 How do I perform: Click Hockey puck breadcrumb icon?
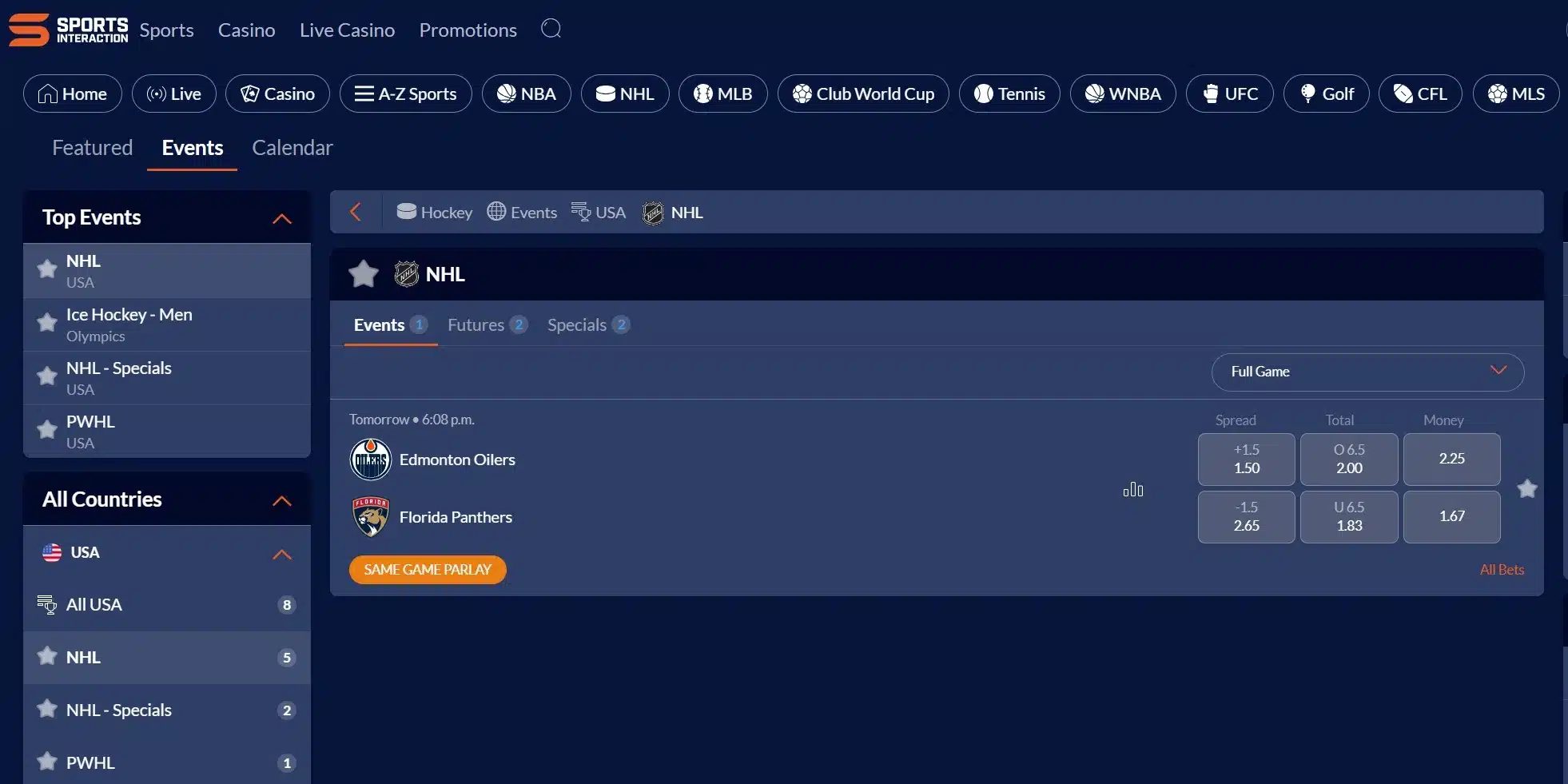click(406, 212)
